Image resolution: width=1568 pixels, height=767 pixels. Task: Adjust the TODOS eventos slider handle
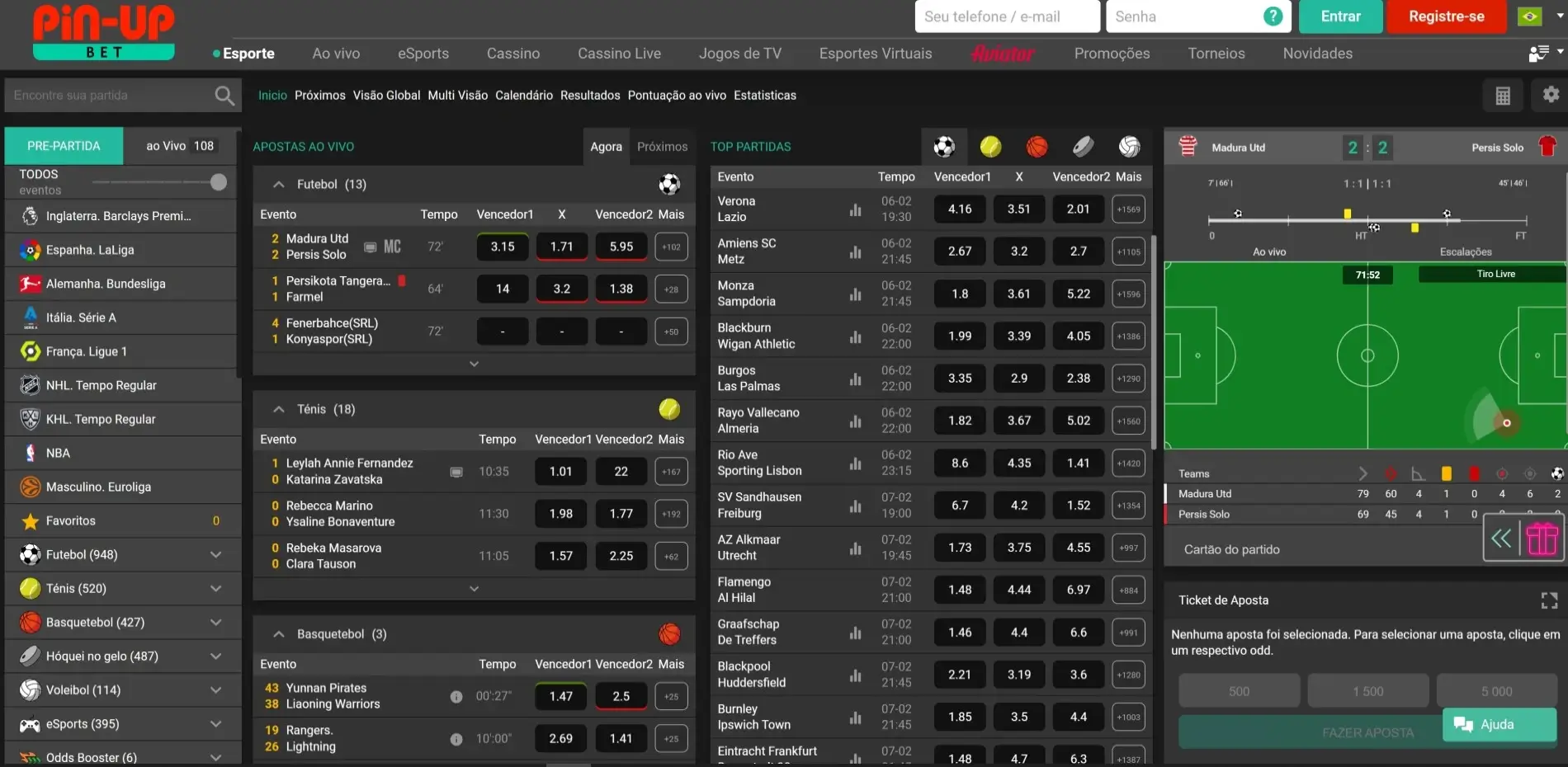pos(218,182)
